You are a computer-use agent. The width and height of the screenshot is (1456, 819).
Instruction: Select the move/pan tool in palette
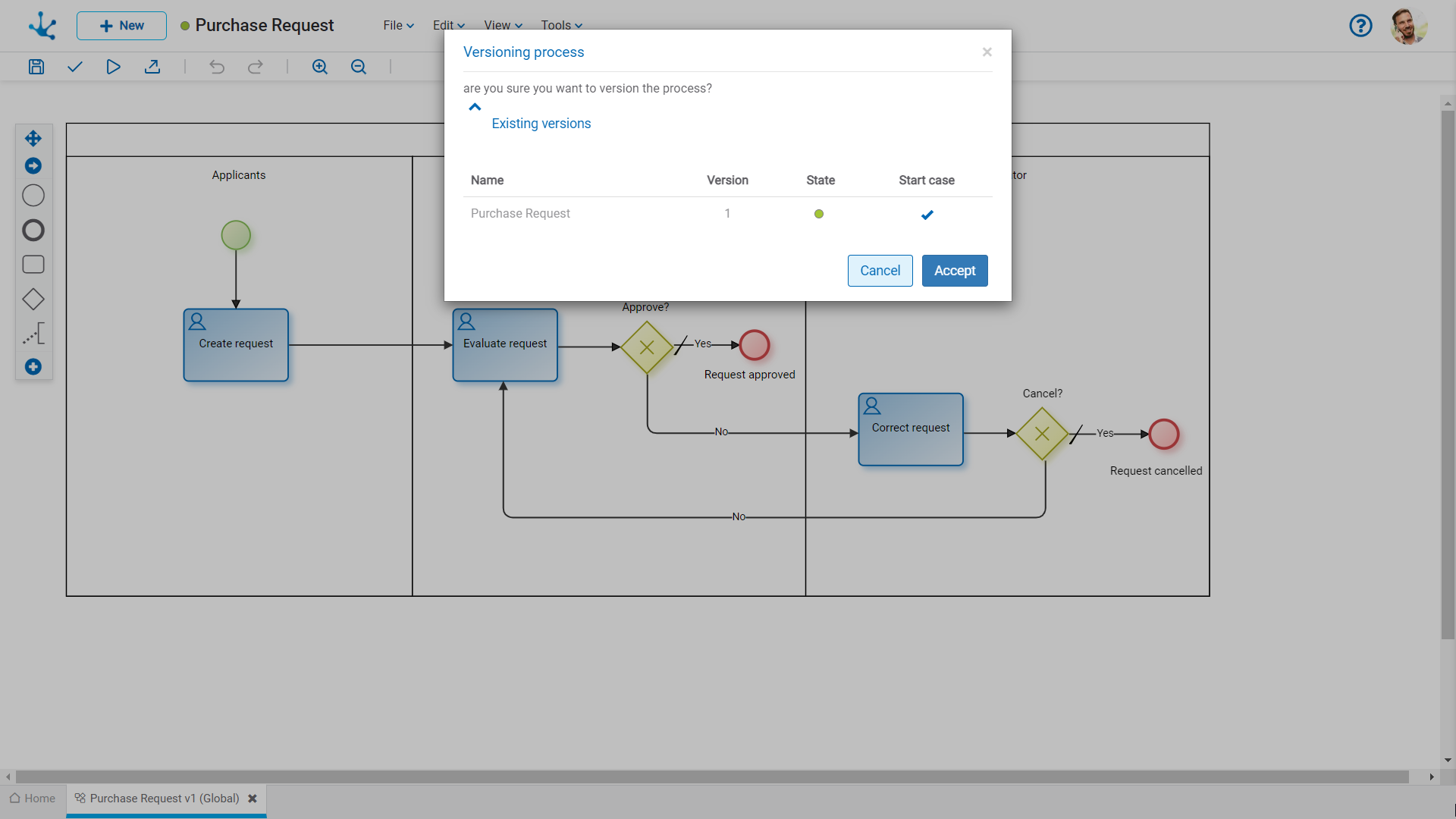pyautogui.click(x=33, y=138)
